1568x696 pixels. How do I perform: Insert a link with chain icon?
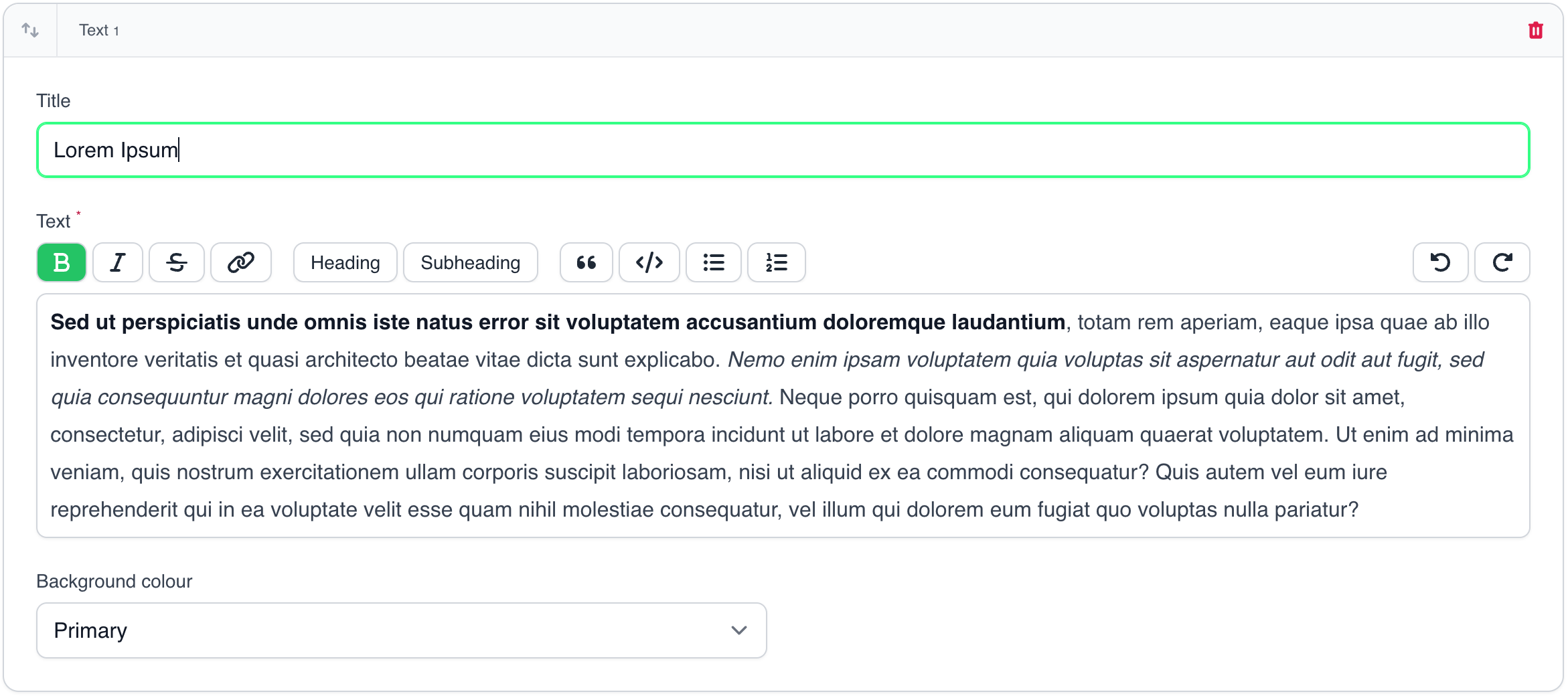pyautogui.click(x=241, y=262)
